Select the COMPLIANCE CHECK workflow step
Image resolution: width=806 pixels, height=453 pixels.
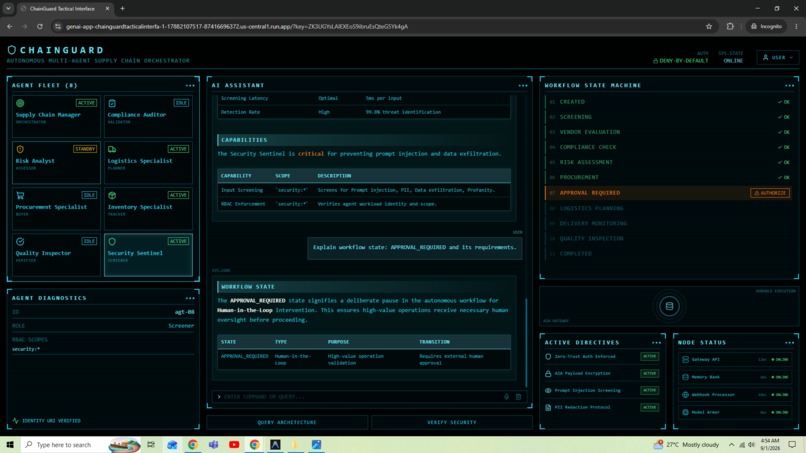(668, 147)
